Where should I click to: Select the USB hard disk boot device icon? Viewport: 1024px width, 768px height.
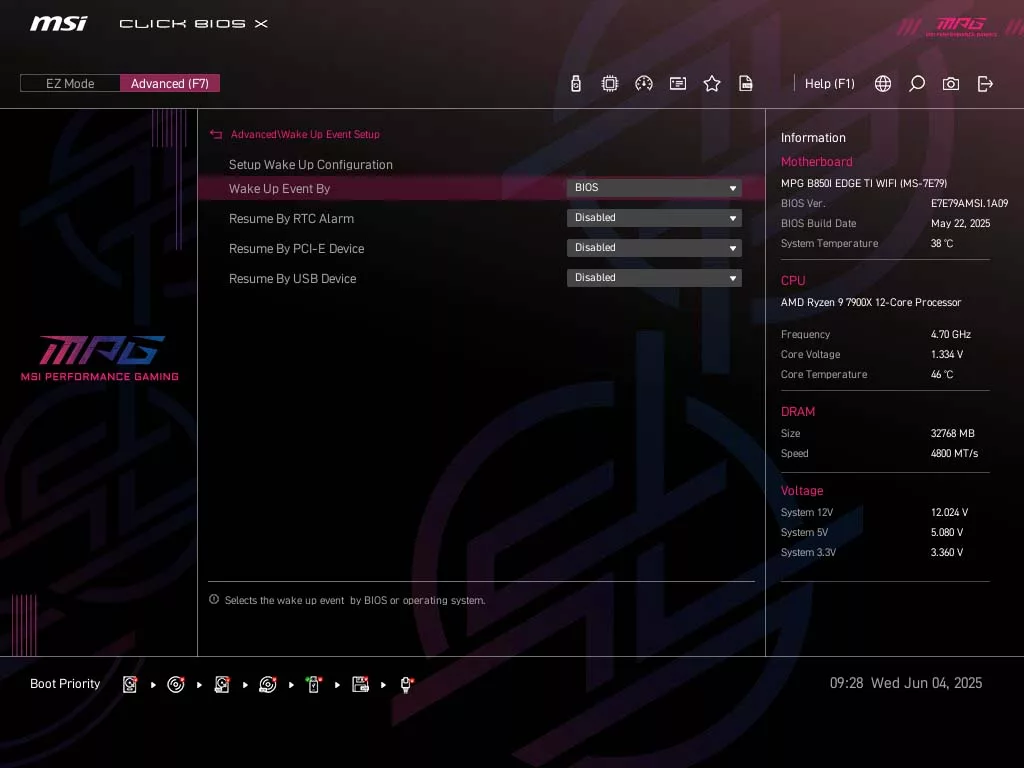[222, 684]
